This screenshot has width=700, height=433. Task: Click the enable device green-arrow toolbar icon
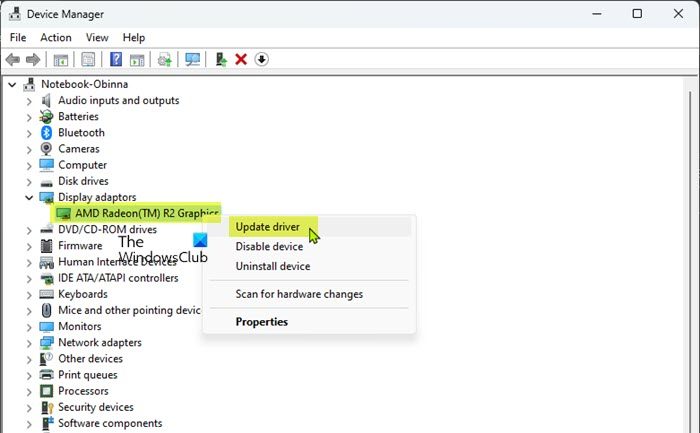[221, 60]
